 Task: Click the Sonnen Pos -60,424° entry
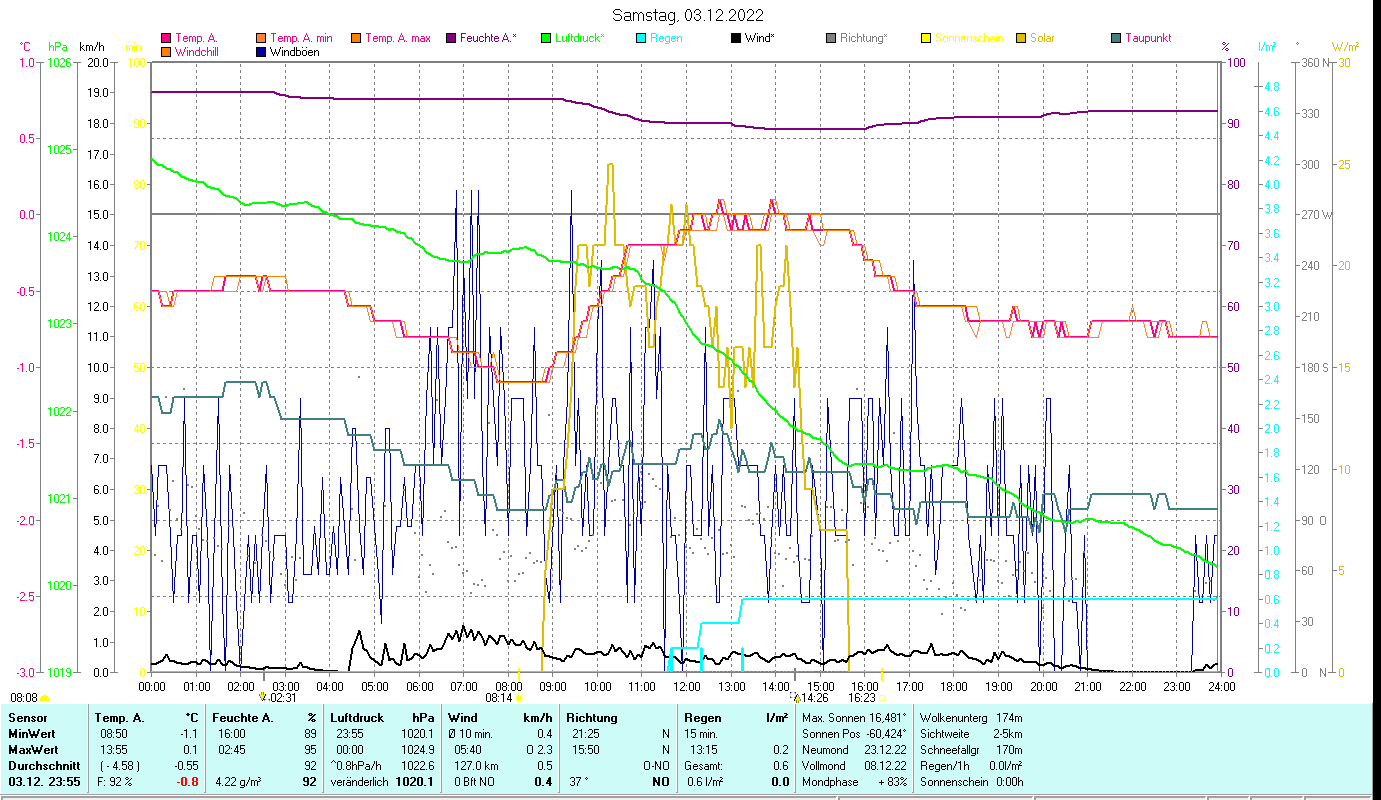854,734
